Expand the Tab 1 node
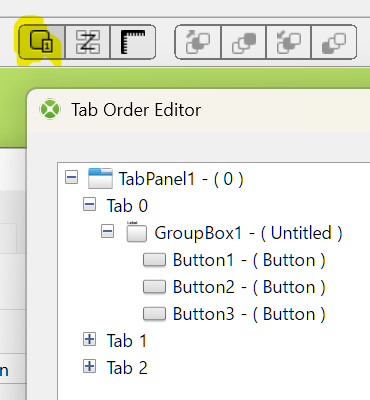The width and height of the screenshot is (370, 400). [89, 339]
